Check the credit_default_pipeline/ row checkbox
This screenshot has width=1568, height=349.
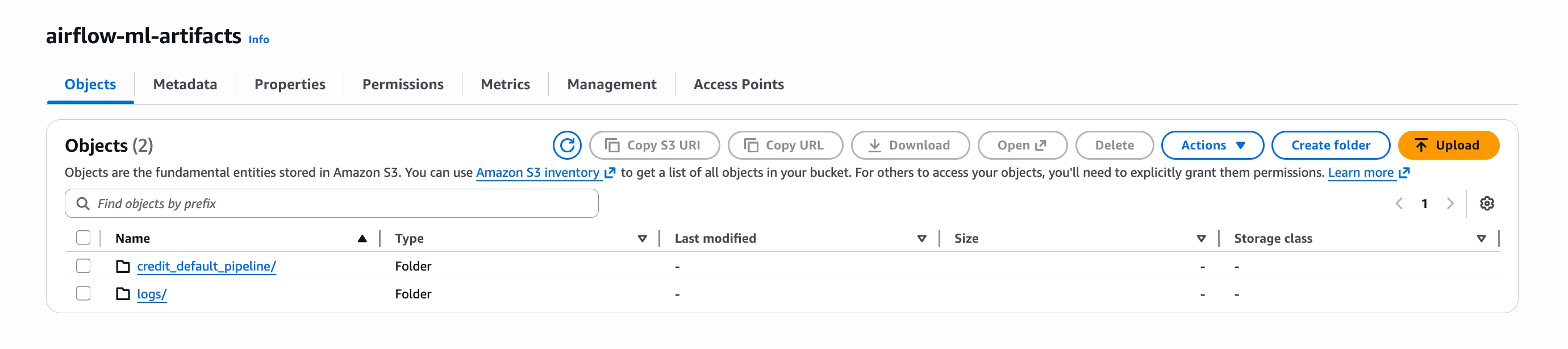point(84,266)
